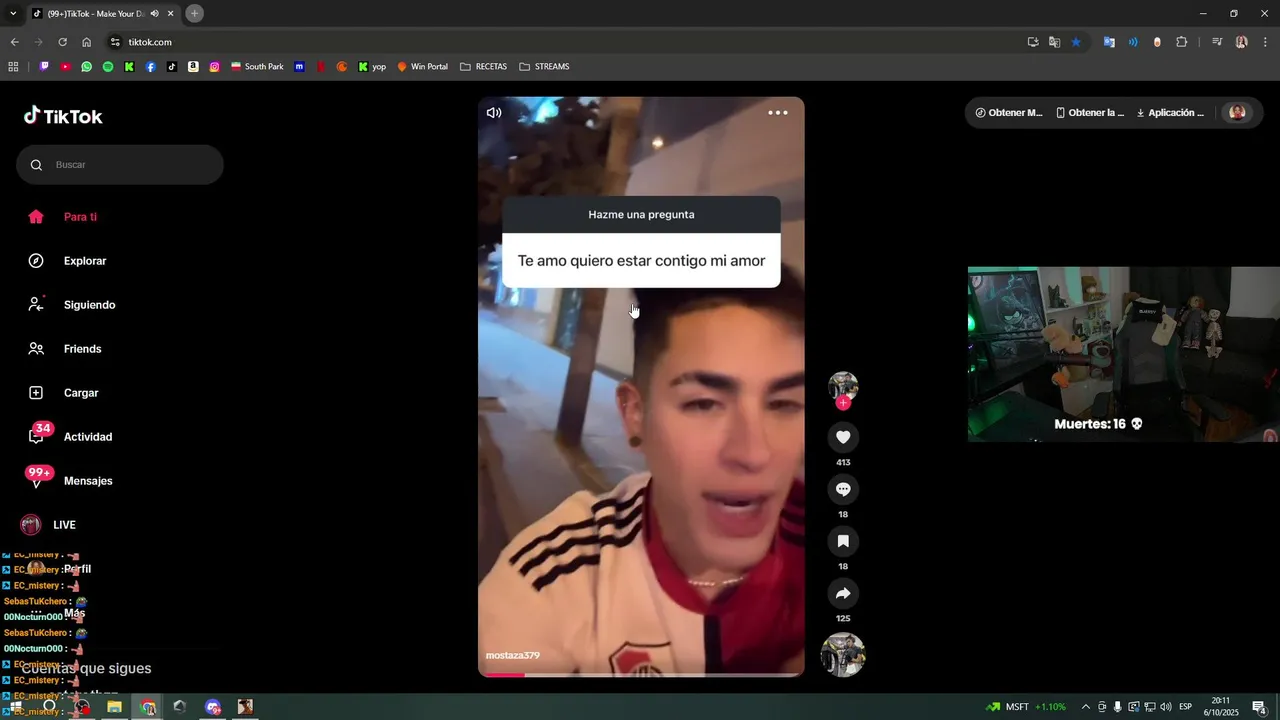
Task: Open the yop bookmark
Action: 371,67
